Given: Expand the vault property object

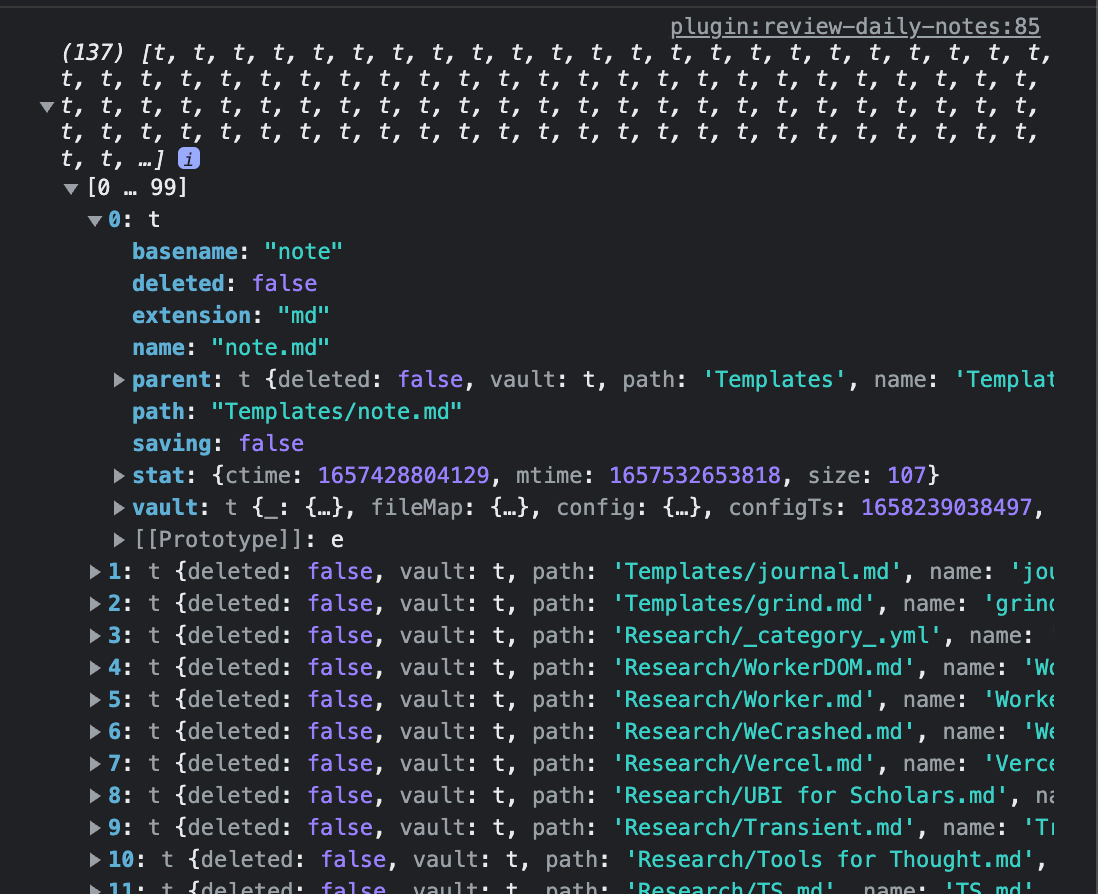Looking at the screenshot, I should tap(119, 508).
